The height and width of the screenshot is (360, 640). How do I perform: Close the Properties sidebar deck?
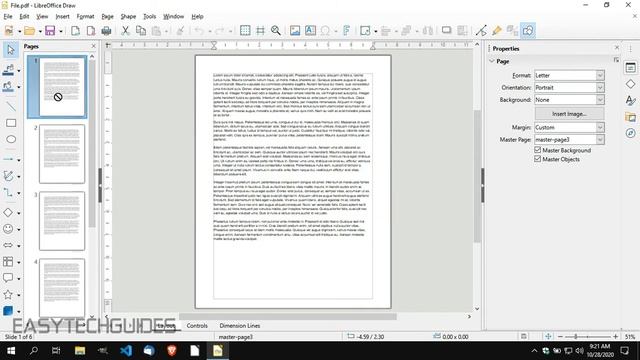pos(616,48)
